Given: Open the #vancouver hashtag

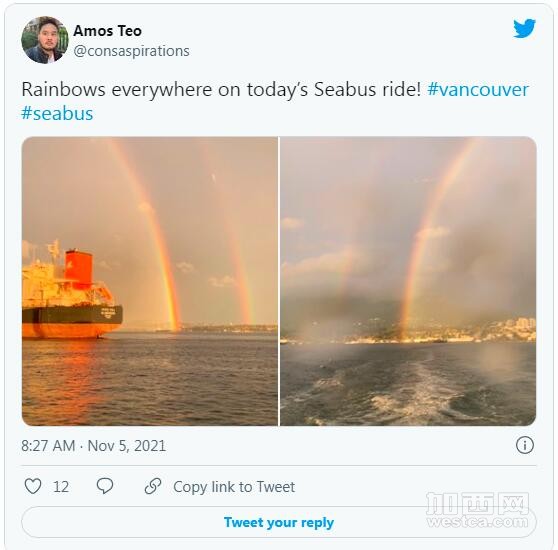Looking at the screenshot, I should click(x=478, y=89).
